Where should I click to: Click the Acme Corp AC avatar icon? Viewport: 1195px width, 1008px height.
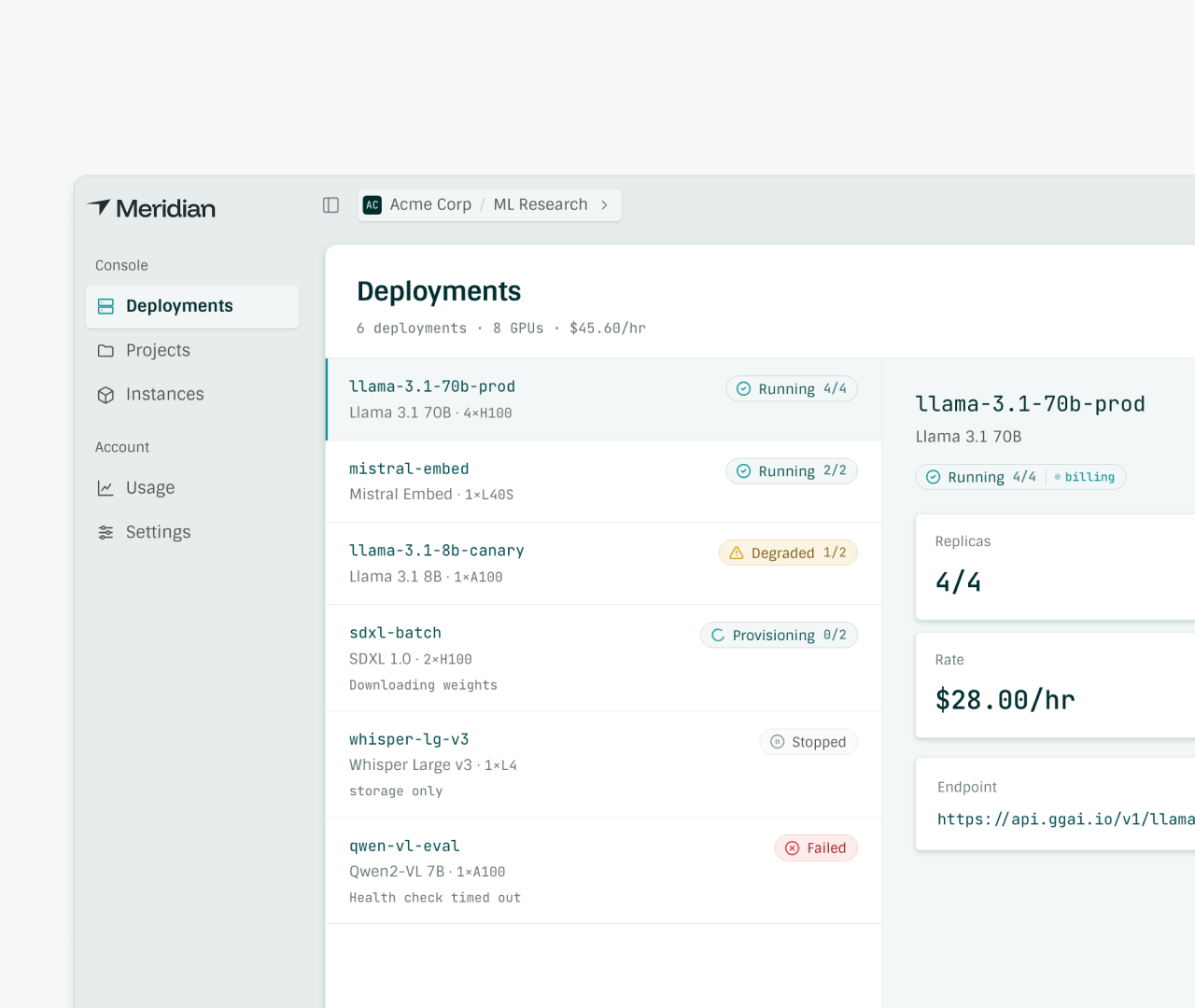373,205
